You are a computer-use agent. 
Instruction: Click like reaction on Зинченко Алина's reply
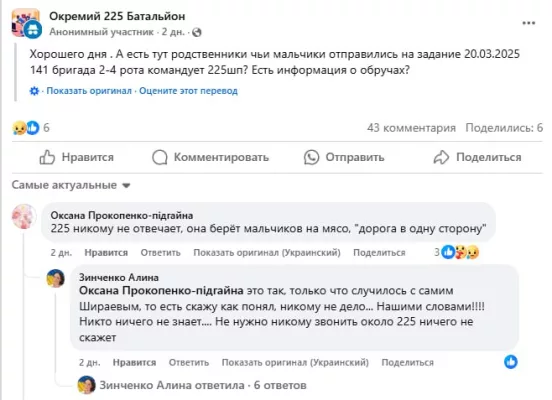click(x=510, y=362)
